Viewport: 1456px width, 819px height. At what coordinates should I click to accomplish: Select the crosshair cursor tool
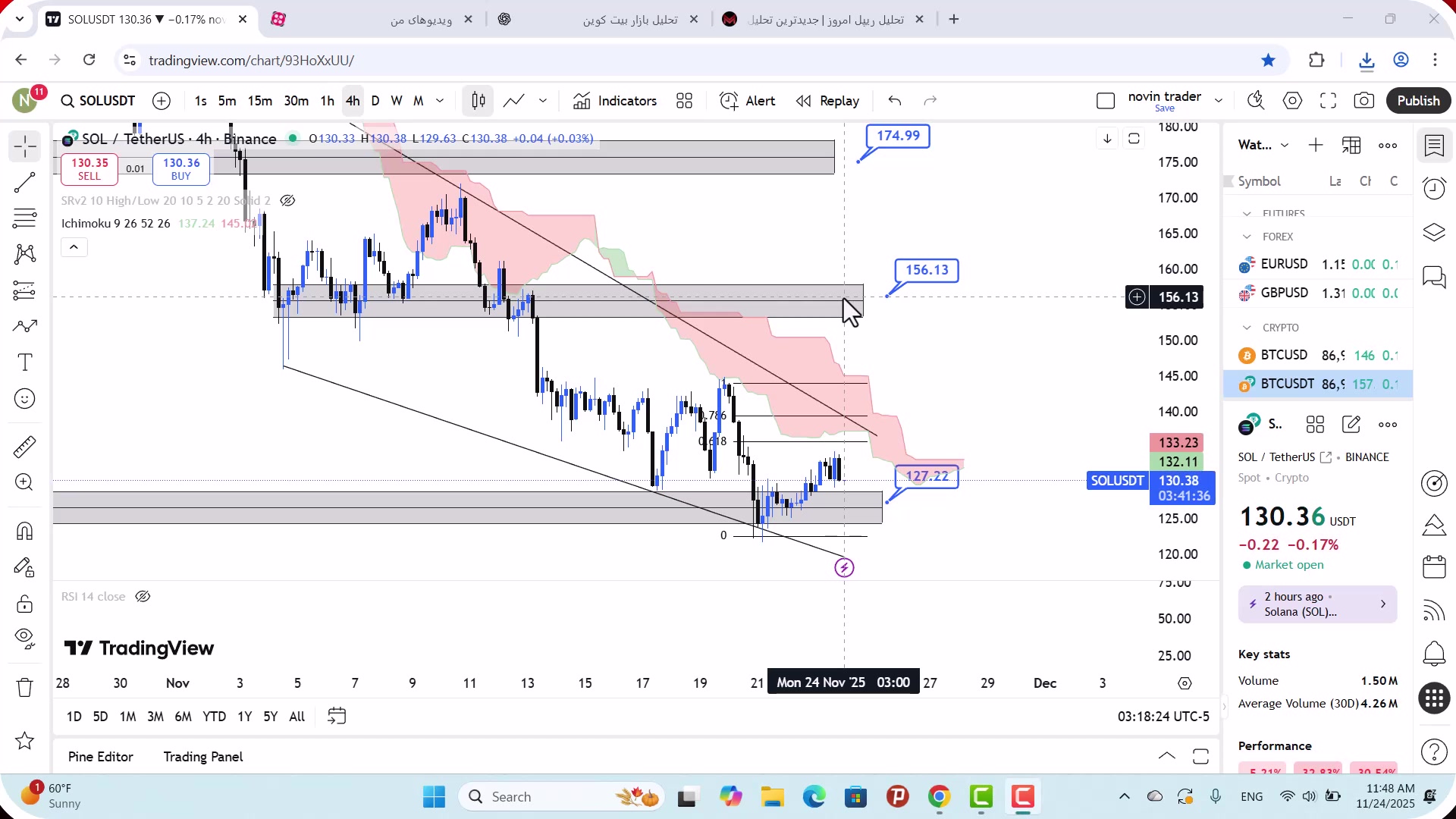click(x=25, y=146)
